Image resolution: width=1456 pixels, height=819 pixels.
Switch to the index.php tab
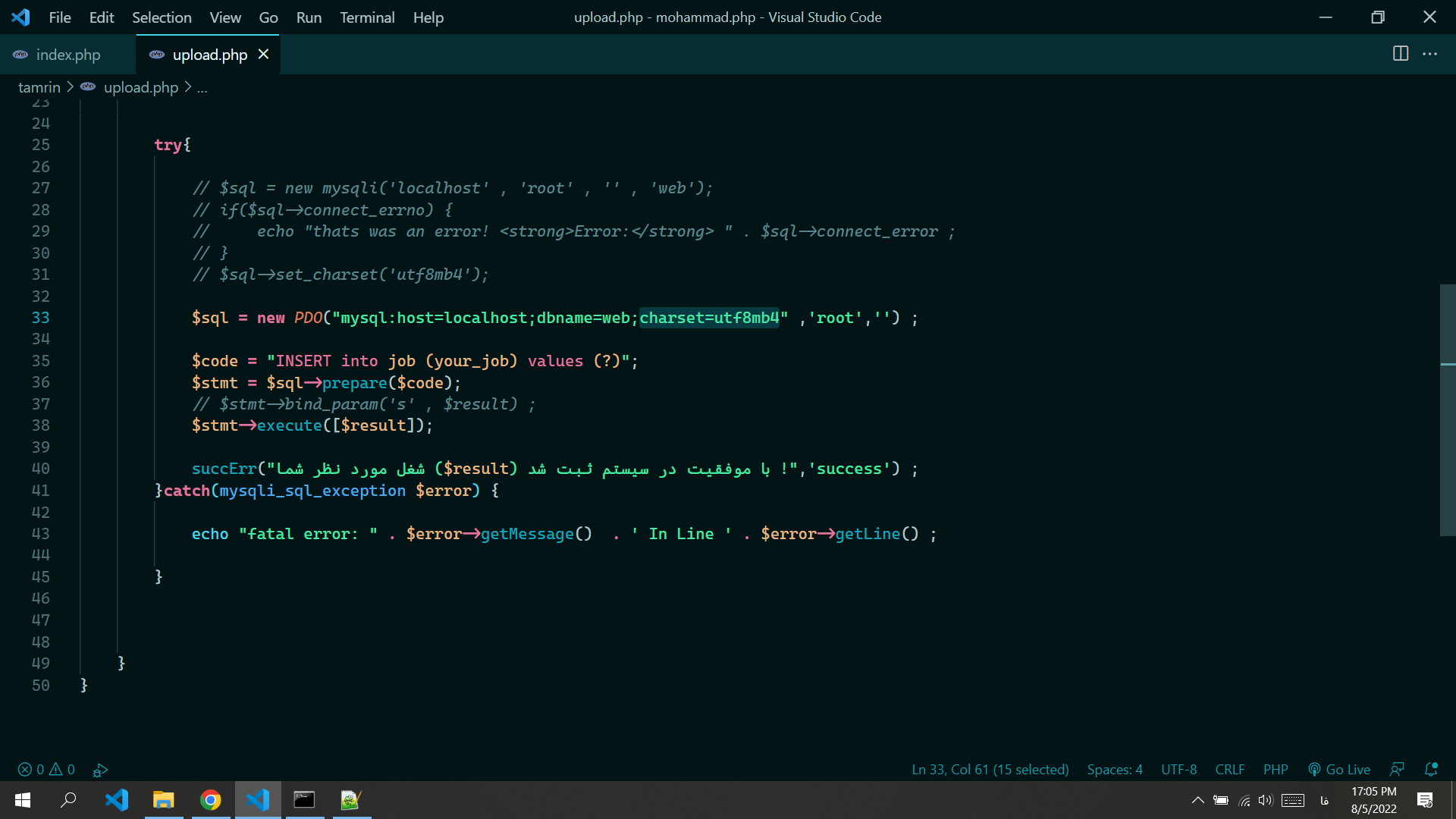(x=68, y=55)
